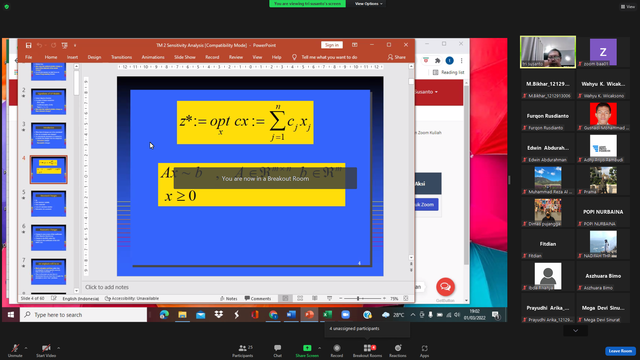Click the Accessibility: Unavailable status entry

click(x=132, y=298)
